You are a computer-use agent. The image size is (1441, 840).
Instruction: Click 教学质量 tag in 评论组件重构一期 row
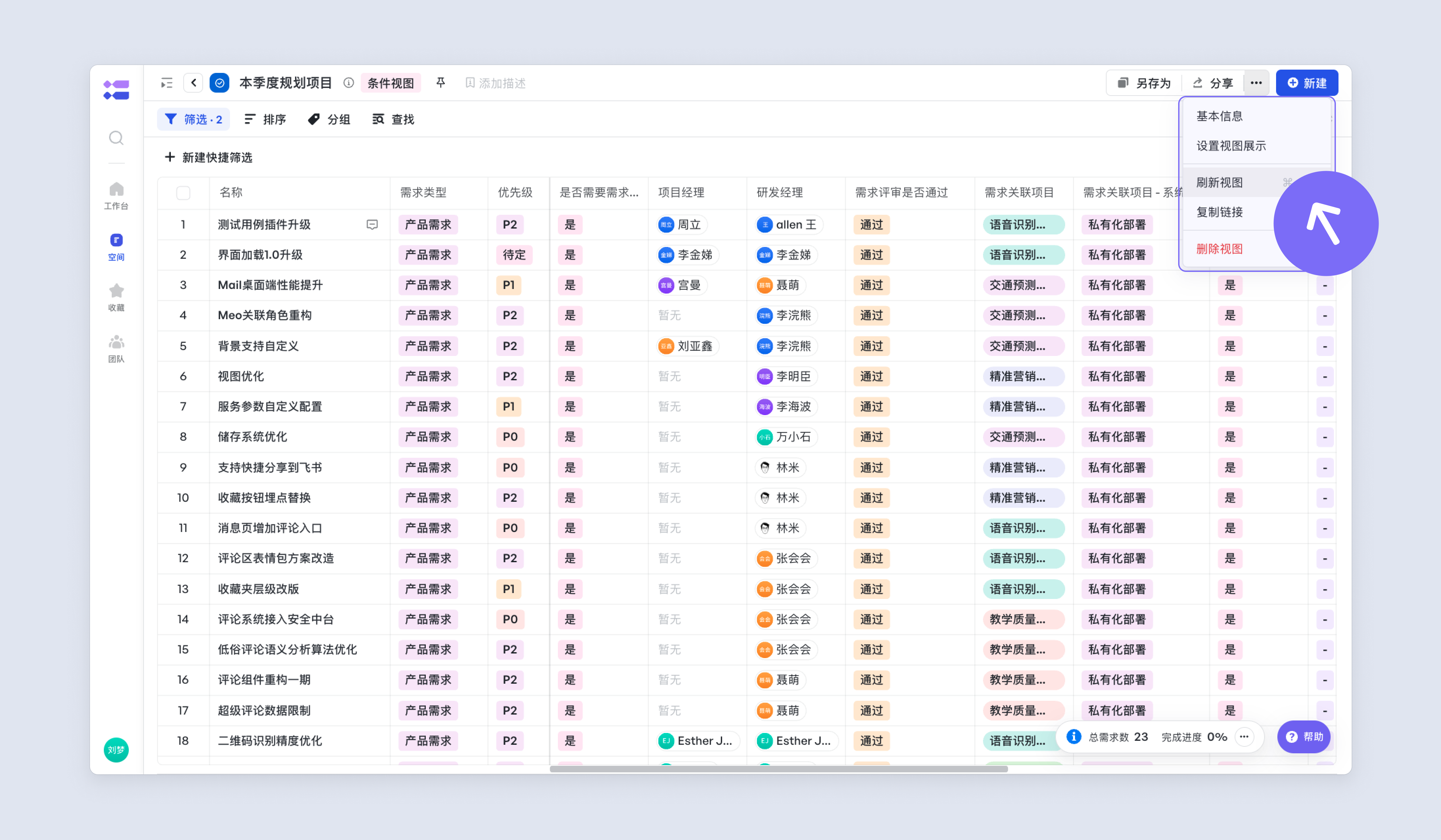pos(1023,679)
